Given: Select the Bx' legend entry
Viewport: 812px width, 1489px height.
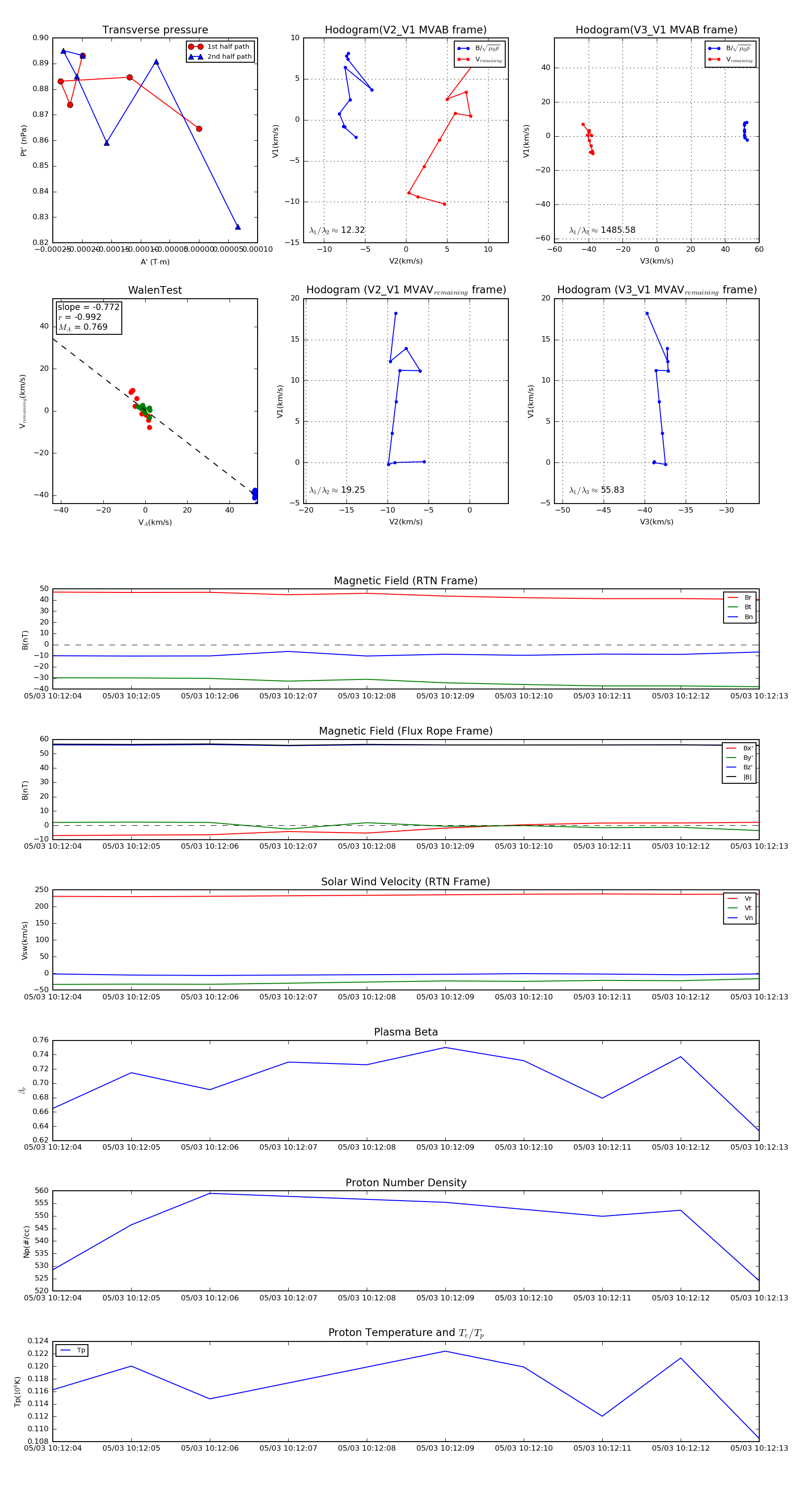Looking at the screenshot, I should pyautogui.click(x=740, y=748).
